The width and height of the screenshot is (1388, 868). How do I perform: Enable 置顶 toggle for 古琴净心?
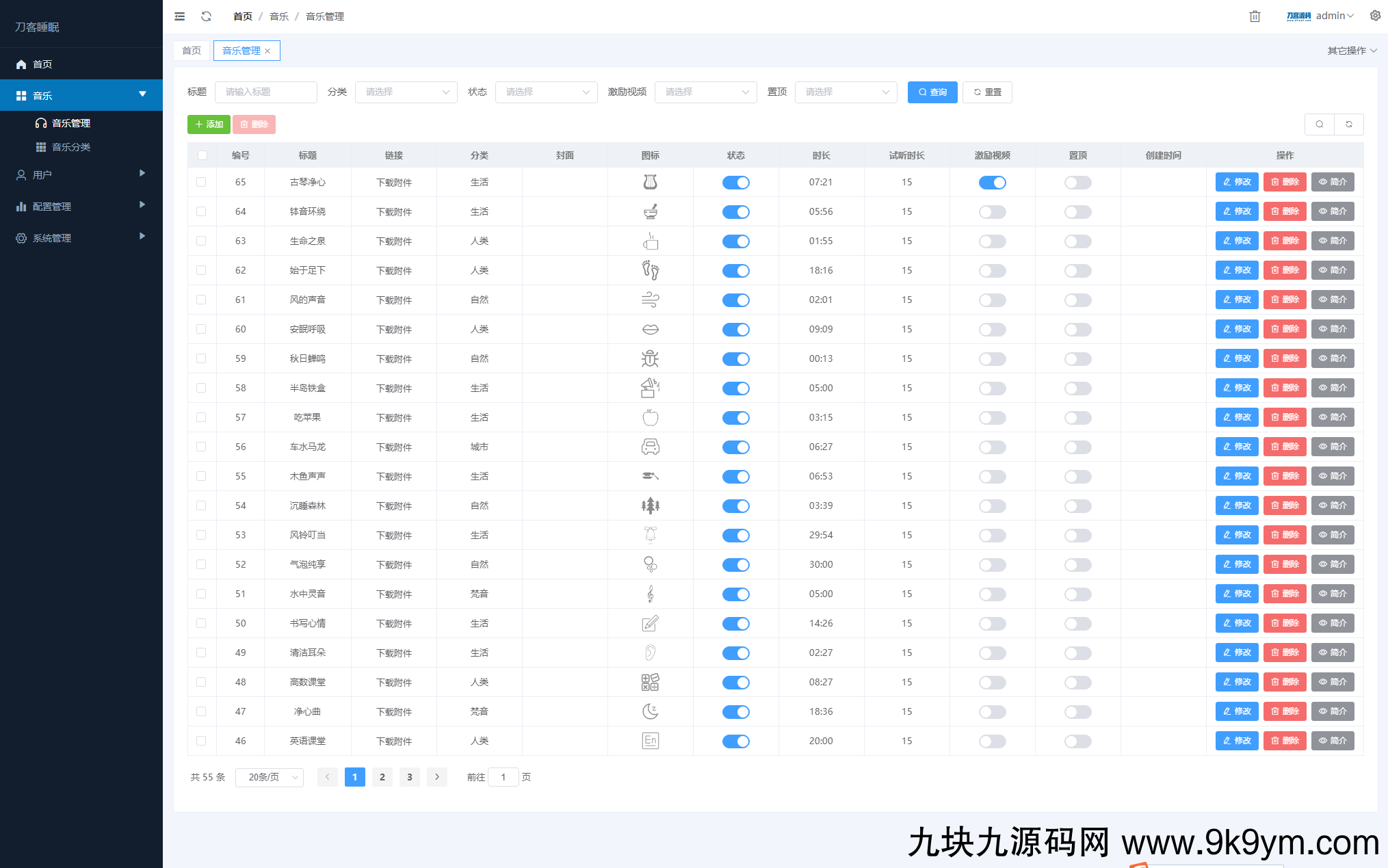coord(1077,182)
